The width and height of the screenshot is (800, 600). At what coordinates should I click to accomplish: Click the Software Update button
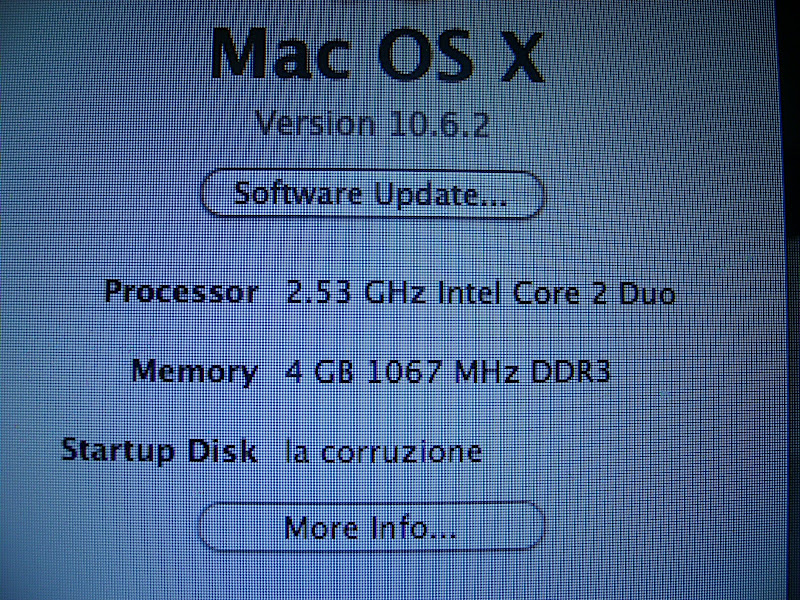372,193
